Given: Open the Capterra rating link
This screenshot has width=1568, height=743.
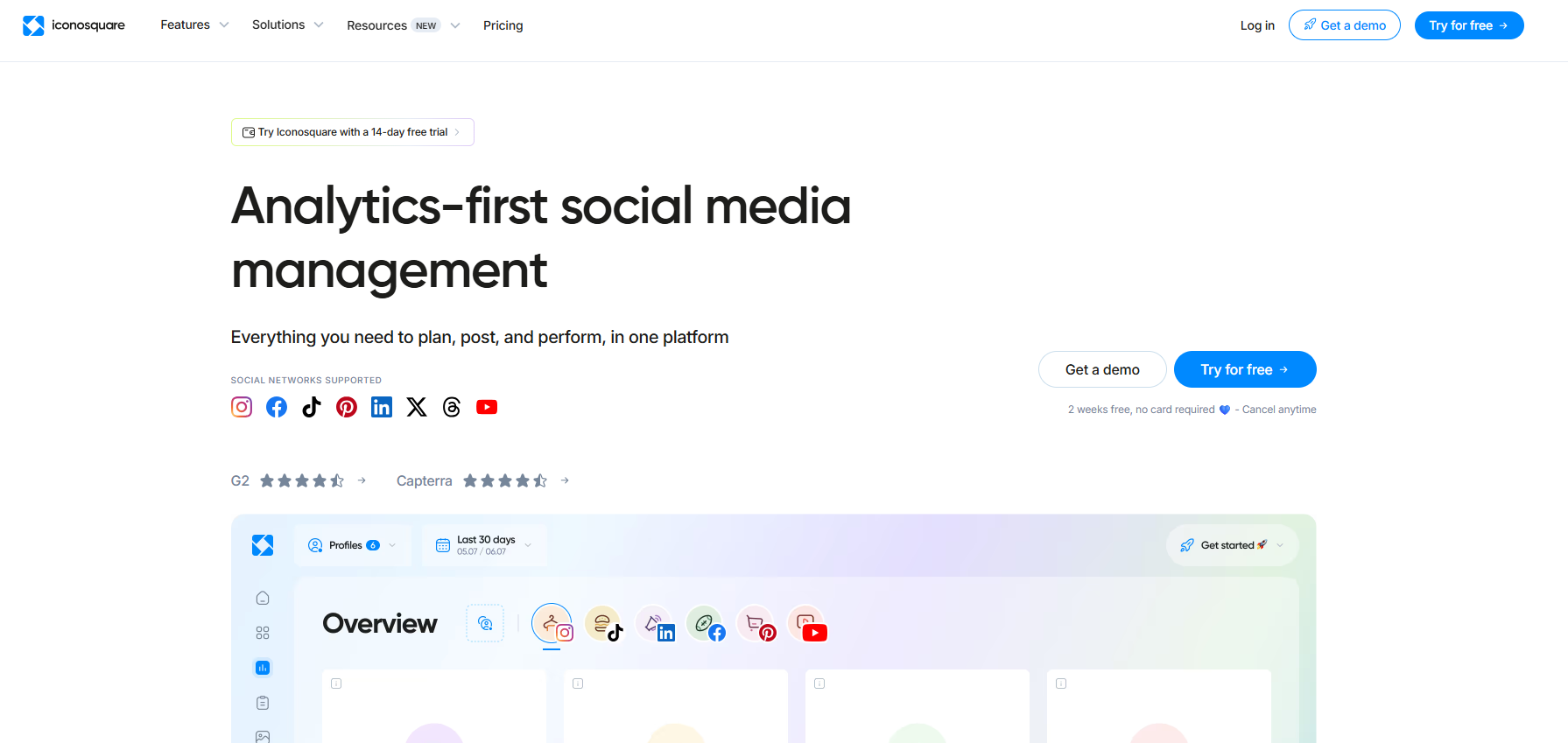Looking at the screenshot, I should [483, 480].
